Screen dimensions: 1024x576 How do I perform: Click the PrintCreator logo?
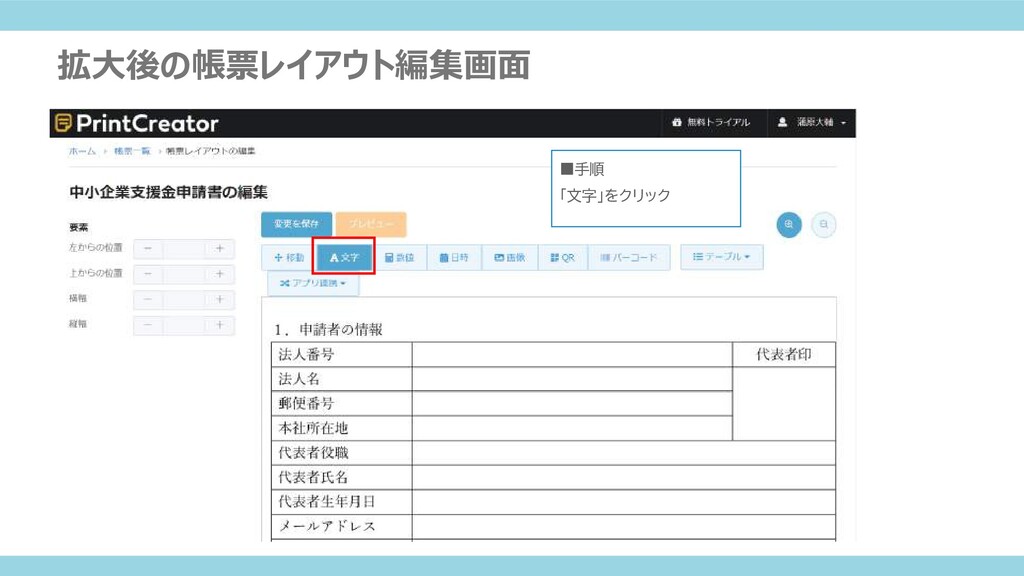click(136, 123)
